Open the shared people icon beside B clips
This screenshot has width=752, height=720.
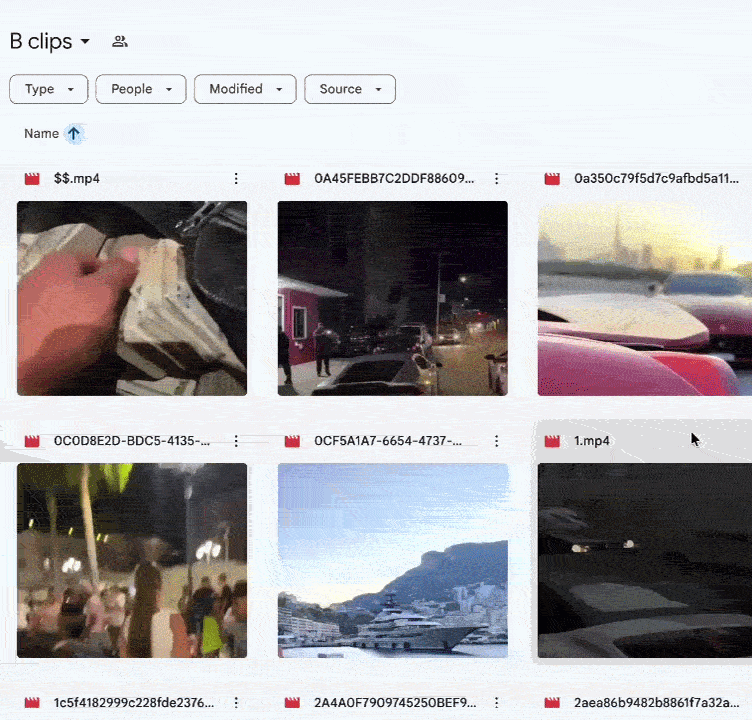tap(119, 42)
